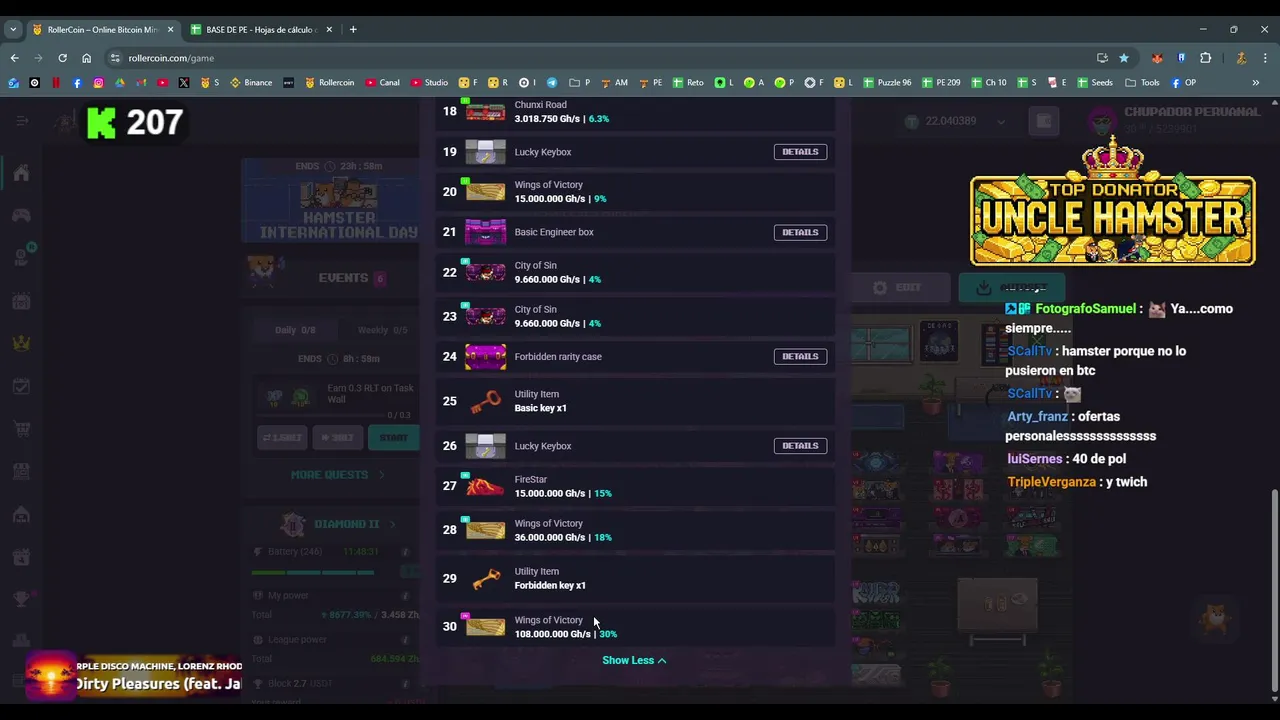
Task: Go back using the browser back arrow
Action: pos(14,58)
